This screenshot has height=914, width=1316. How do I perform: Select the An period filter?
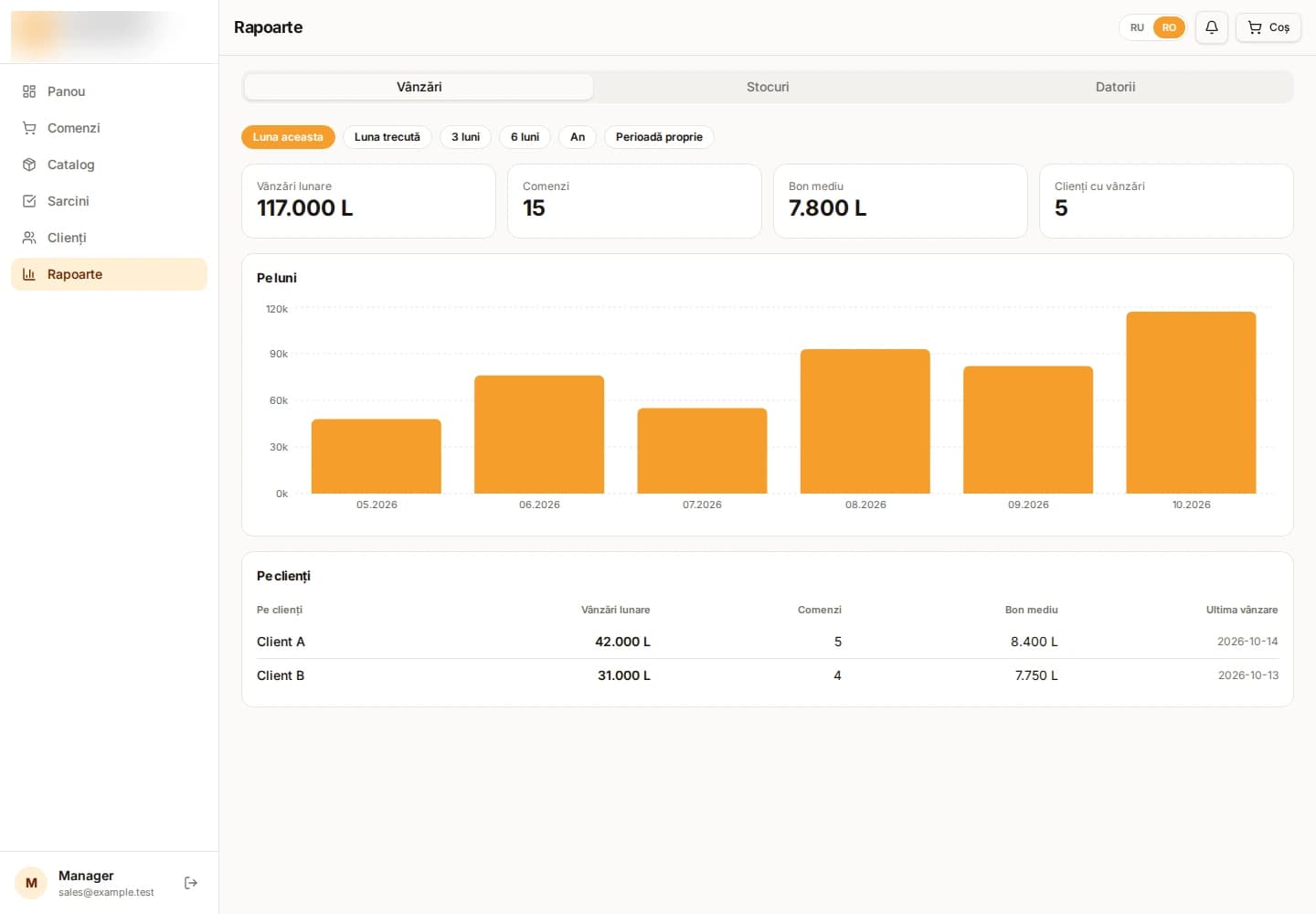point(578,137)
